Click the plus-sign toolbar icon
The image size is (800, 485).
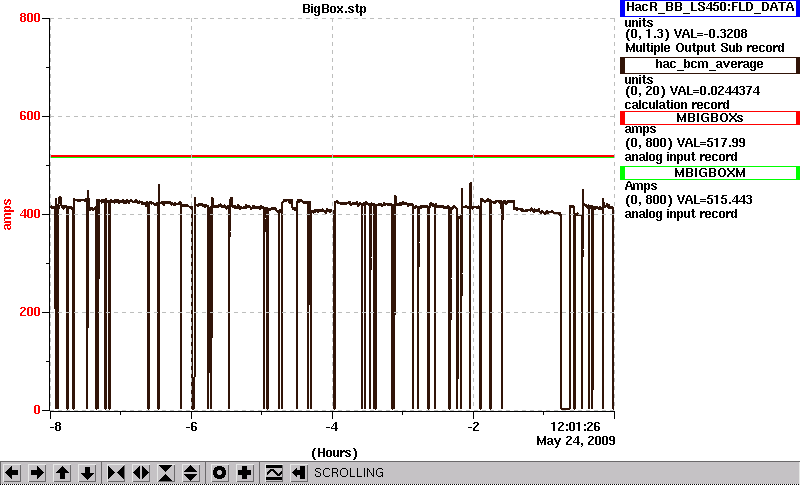(244, 473)
